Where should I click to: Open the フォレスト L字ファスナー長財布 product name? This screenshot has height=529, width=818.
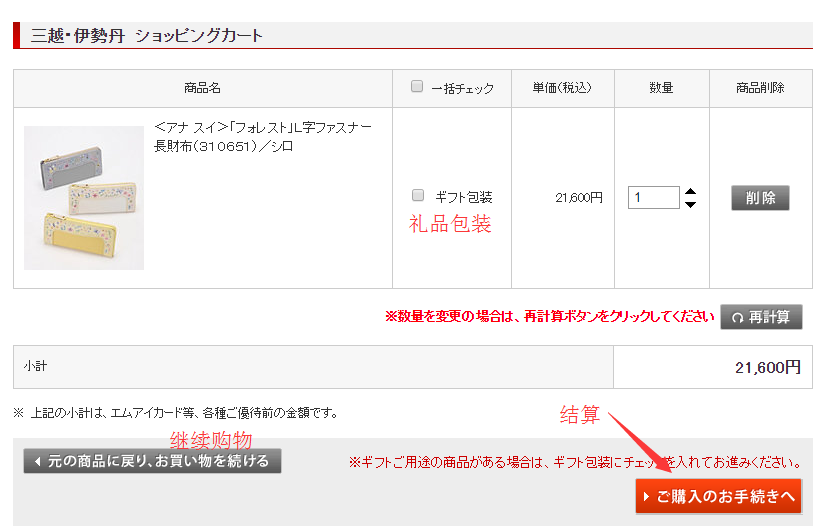(x=263, y=137)
